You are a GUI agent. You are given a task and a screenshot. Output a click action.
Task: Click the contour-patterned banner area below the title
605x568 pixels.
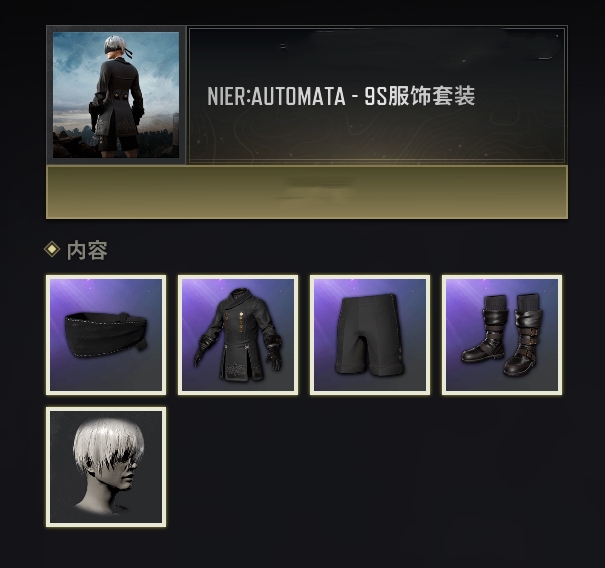click(x=376, y=135)
